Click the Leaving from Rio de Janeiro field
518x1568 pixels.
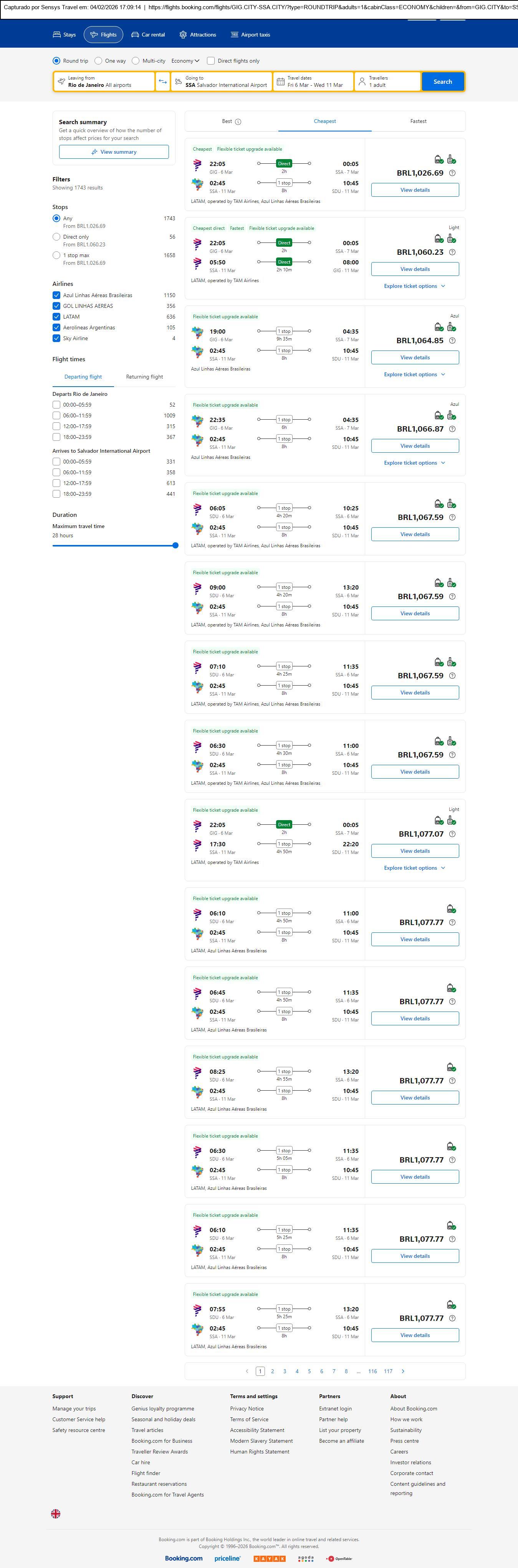click(x=104, y=81)
